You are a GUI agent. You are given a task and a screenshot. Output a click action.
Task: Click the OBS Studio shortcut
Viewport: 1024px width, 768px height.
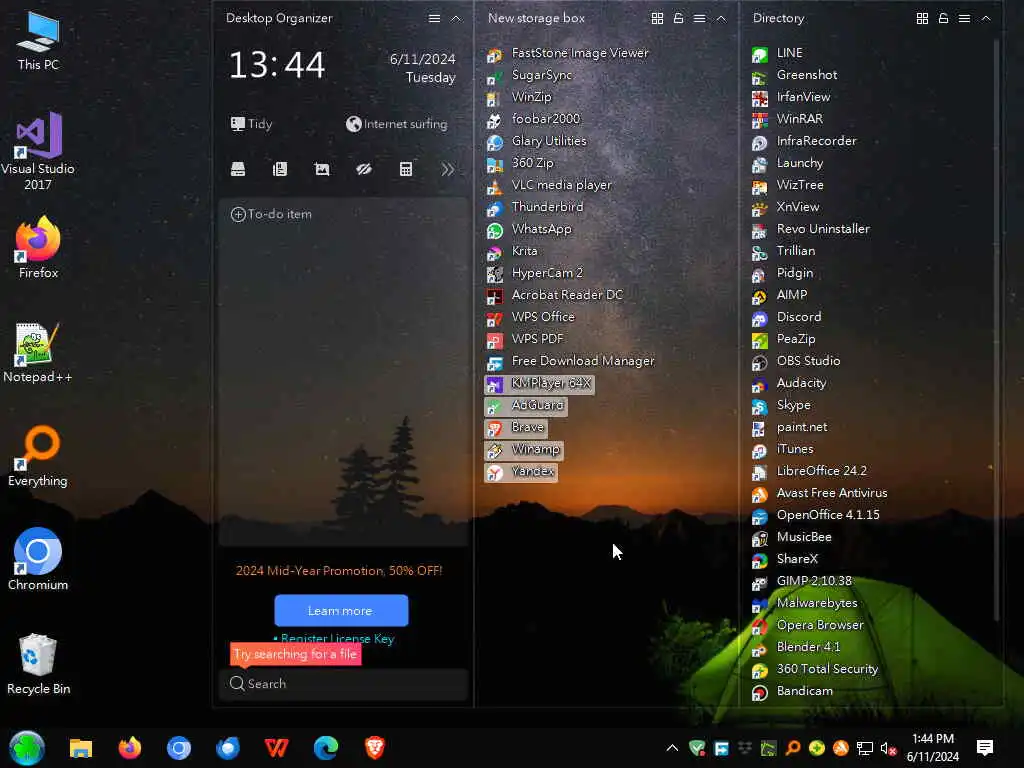point(795,361)
